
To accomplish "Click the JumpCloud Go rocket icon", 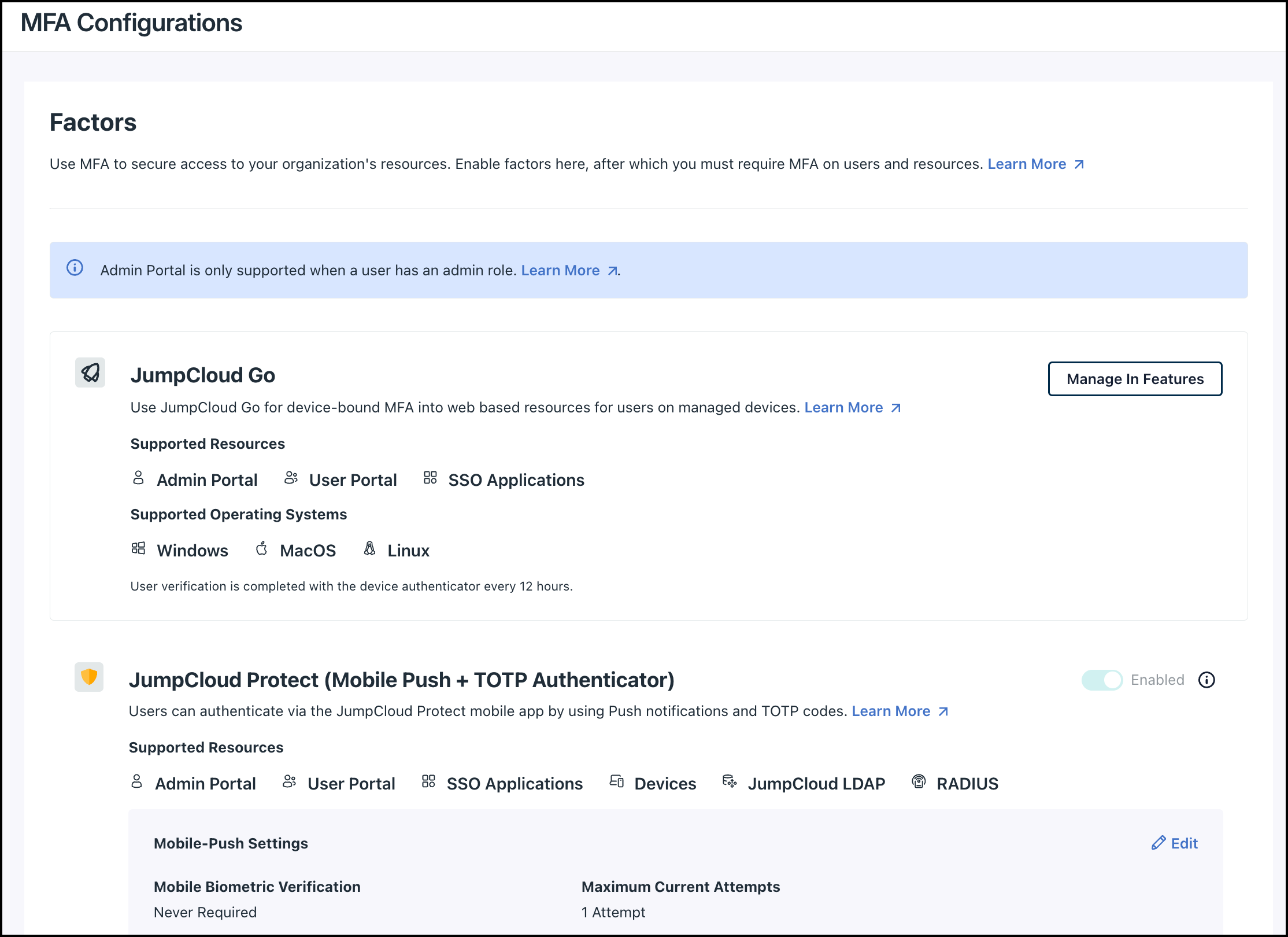I will point(90,372).
